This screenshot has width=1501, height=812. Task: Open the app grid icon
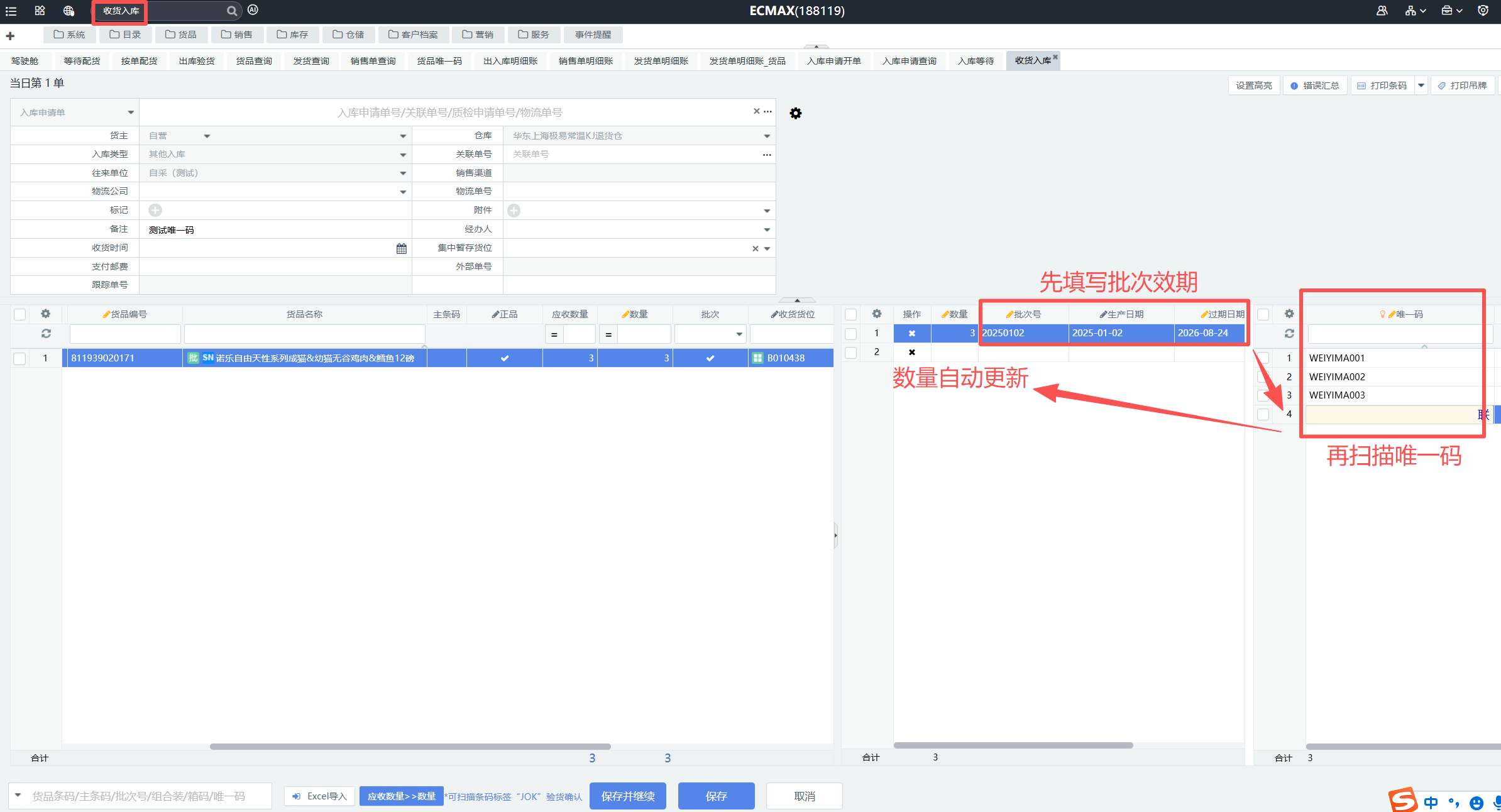tap(40, 11)
